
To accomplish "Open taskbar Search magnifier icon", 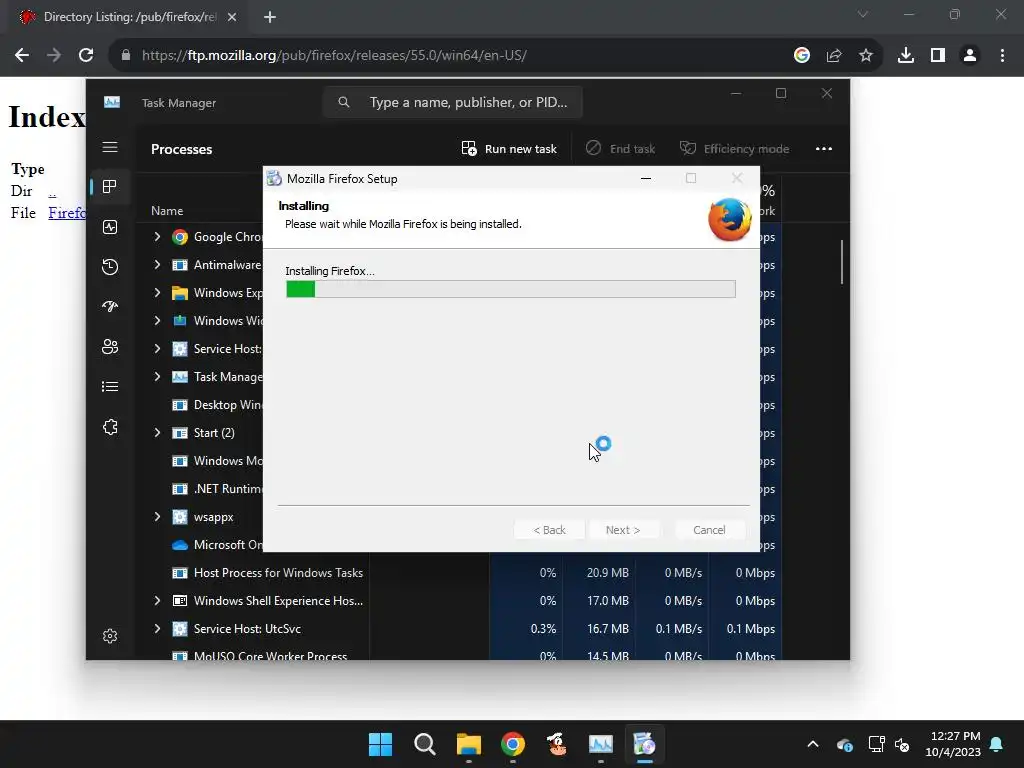I will click(424, 744).
